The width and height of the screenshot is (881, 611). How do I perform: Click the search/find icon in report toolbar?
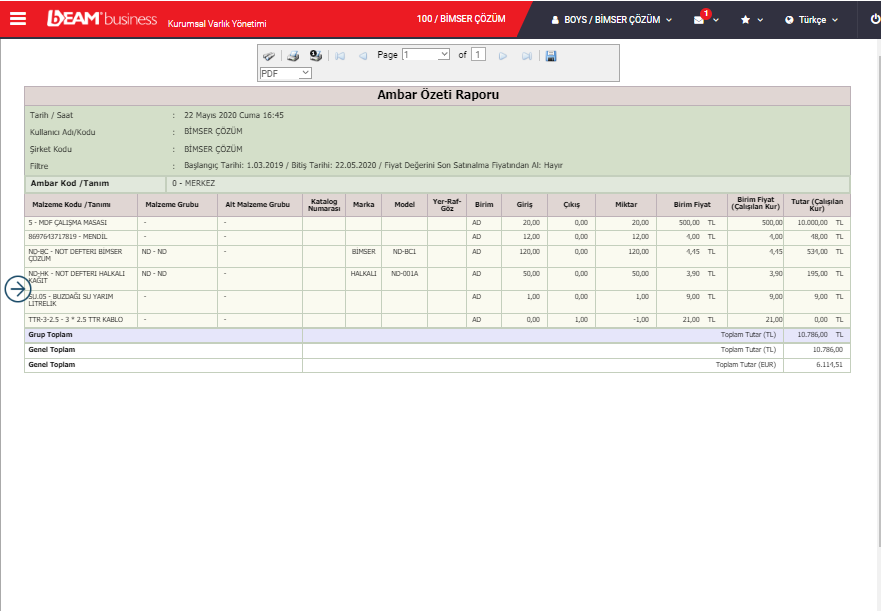269,56
